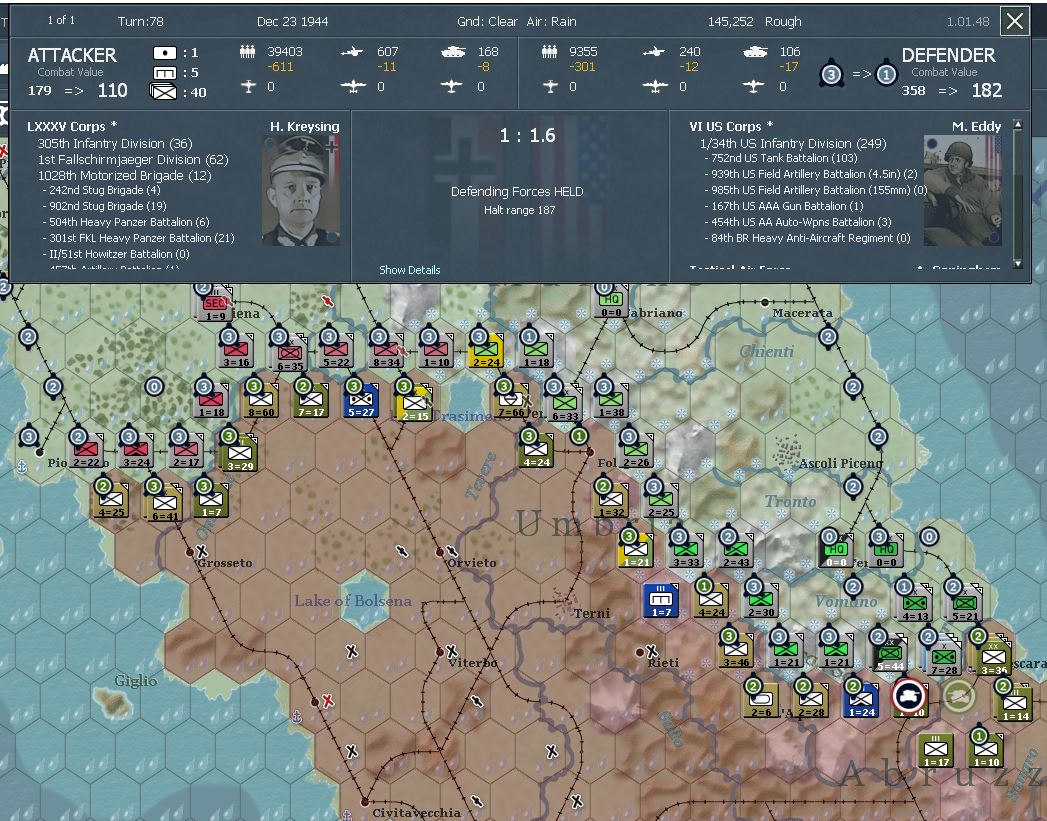Screen dimensions: 1047x821
Task: Select the blue 1=24 unit counter
Action: [x=861, y=702]
